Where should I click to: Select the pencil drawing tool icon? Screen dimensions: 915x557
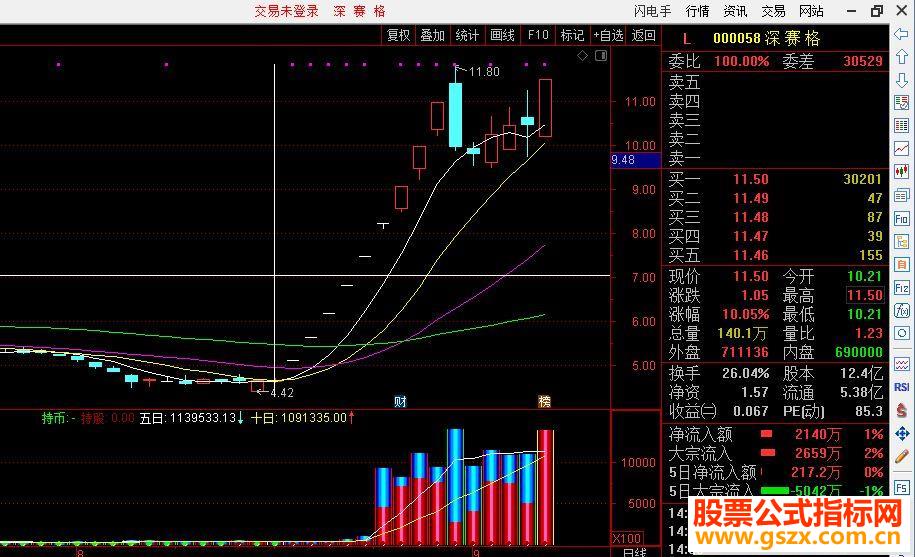(x=902, y=456)
